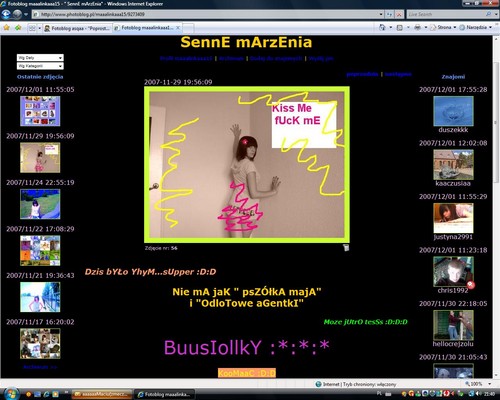Open friend thumbnail justyna2991
This screenshot has height=400, width=500.
tap(453, 218)
